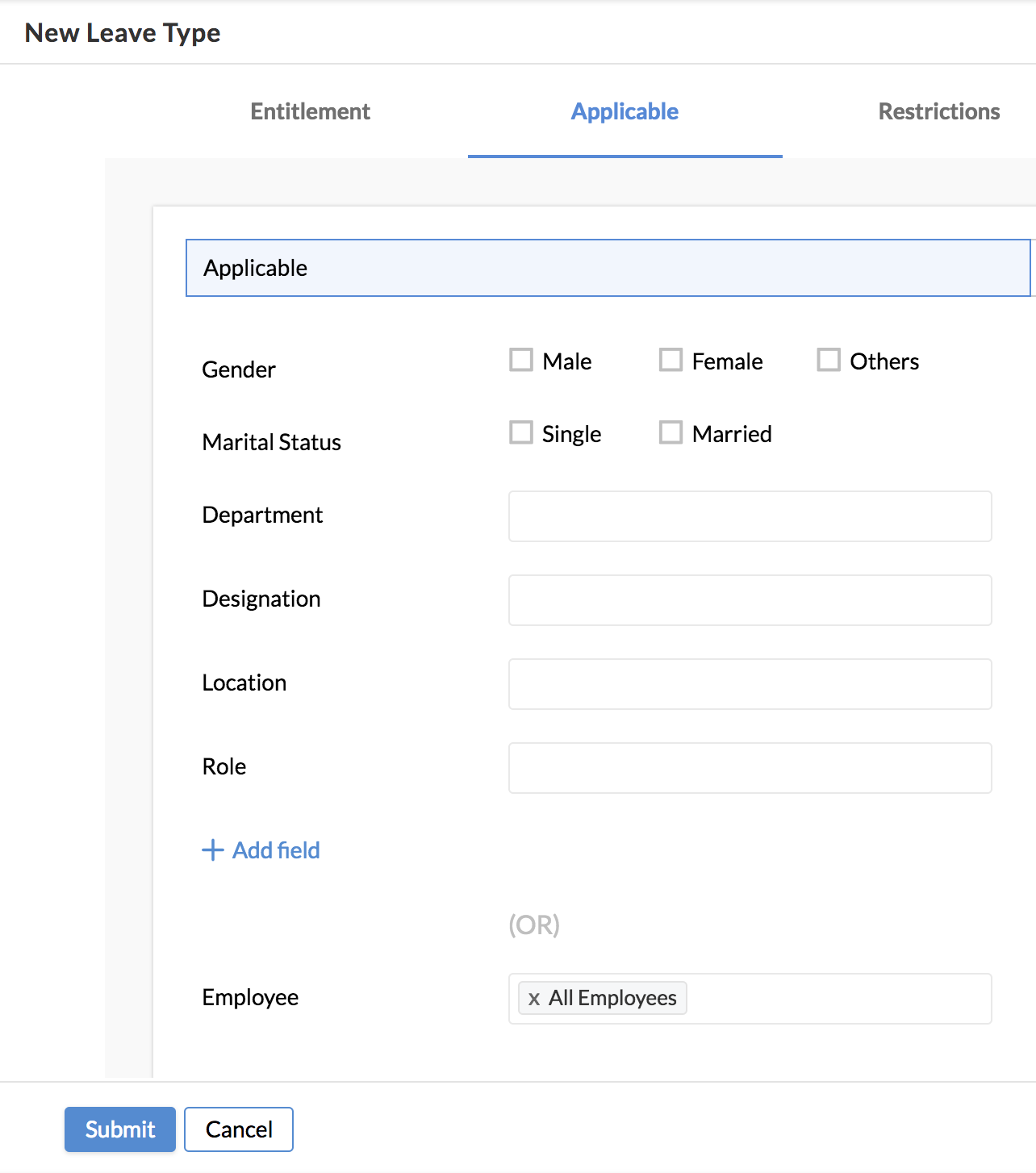The width and height of the screenshot is (1036, 1173).
Task: Switch to the Entitlement tab
Action: point(310,111)
